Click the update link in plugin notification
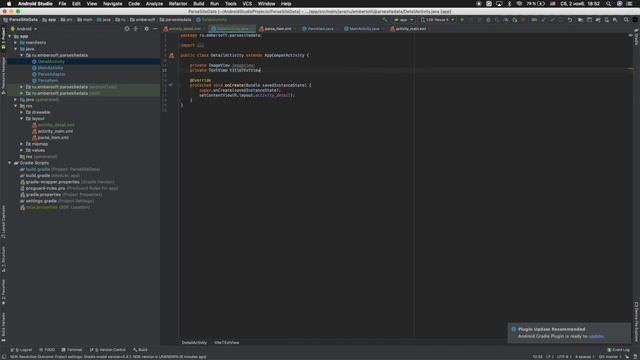Screen dimensions: 640x360 596,336
